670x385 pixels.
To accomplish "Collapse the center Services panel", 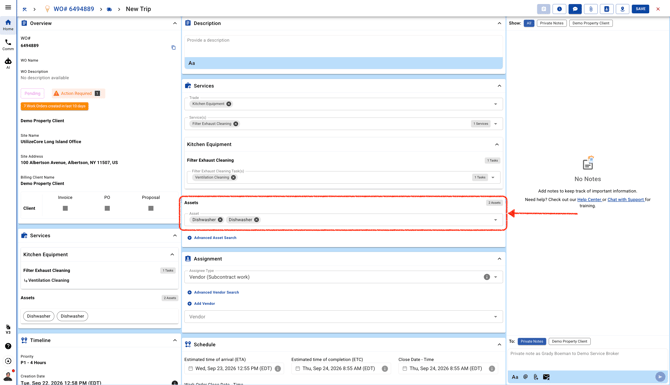I will [x=499, y=86].
